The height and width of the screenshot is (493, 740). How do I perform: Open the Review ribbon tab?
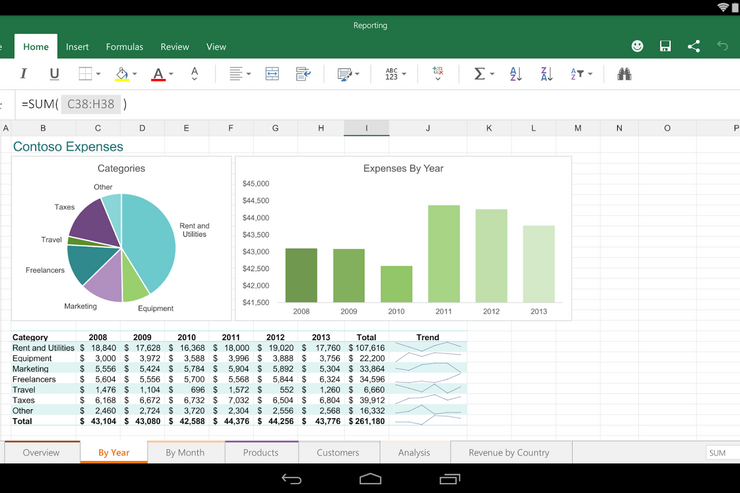[175, 47]
